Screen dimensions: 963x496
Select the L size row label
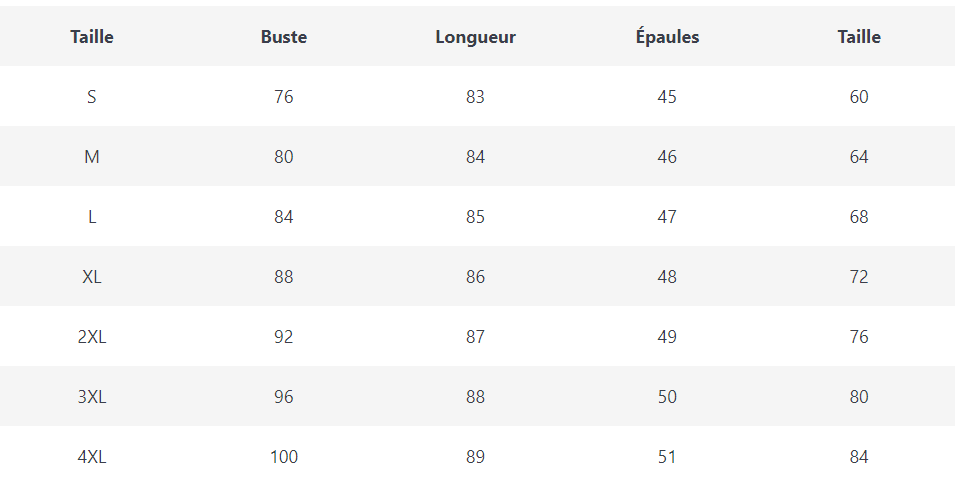[x=92, y=217]
